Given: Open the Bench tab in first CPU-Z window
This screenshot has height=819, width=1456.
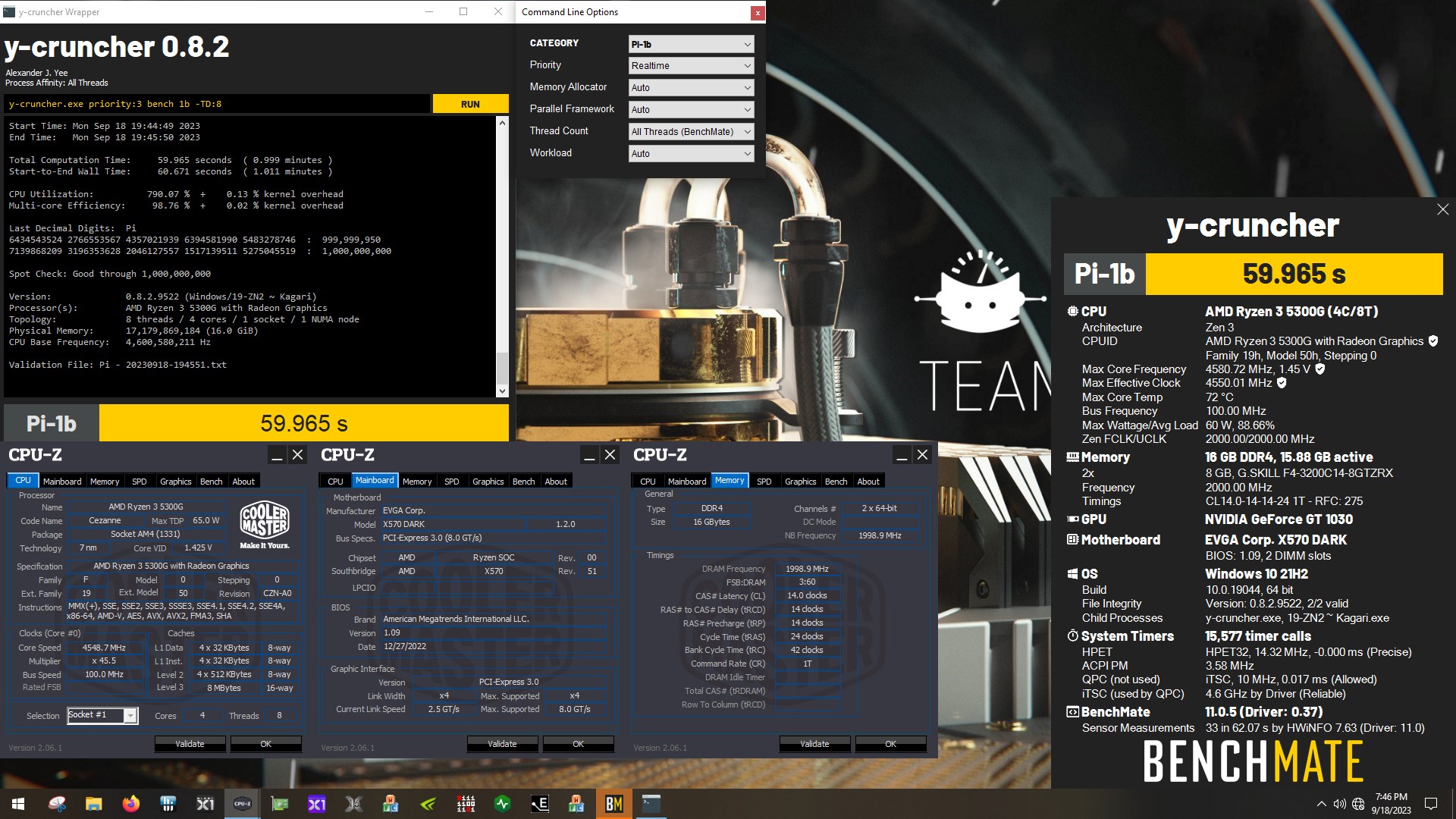Looking at the screenshot, I should point(211,482).
